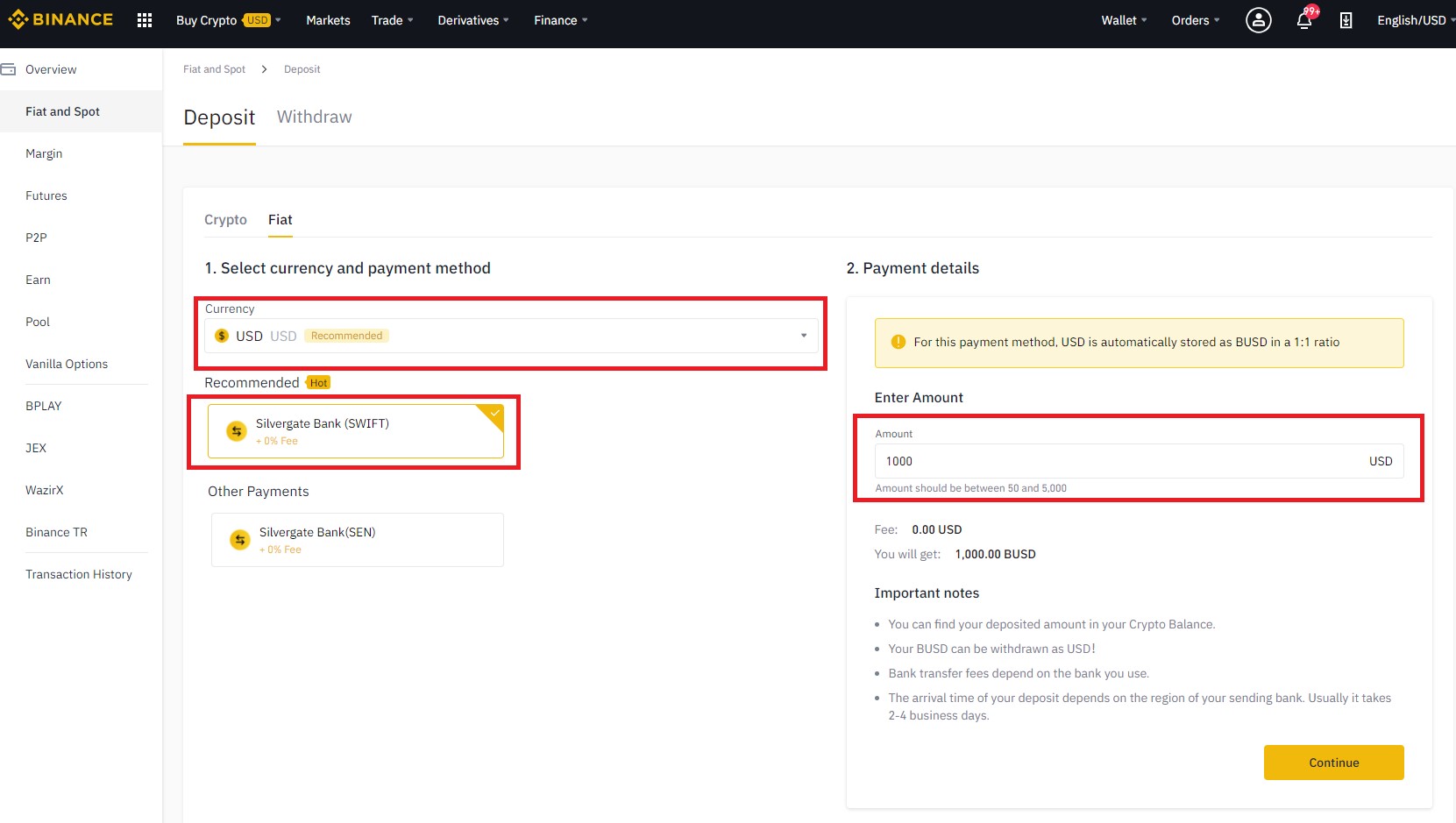The height and width of the screenshot is (823, 1456).
Task: Click the Silvergate Bank (SWIFT) swap icon
Action: pyautogui.click(x=237, y=431)
